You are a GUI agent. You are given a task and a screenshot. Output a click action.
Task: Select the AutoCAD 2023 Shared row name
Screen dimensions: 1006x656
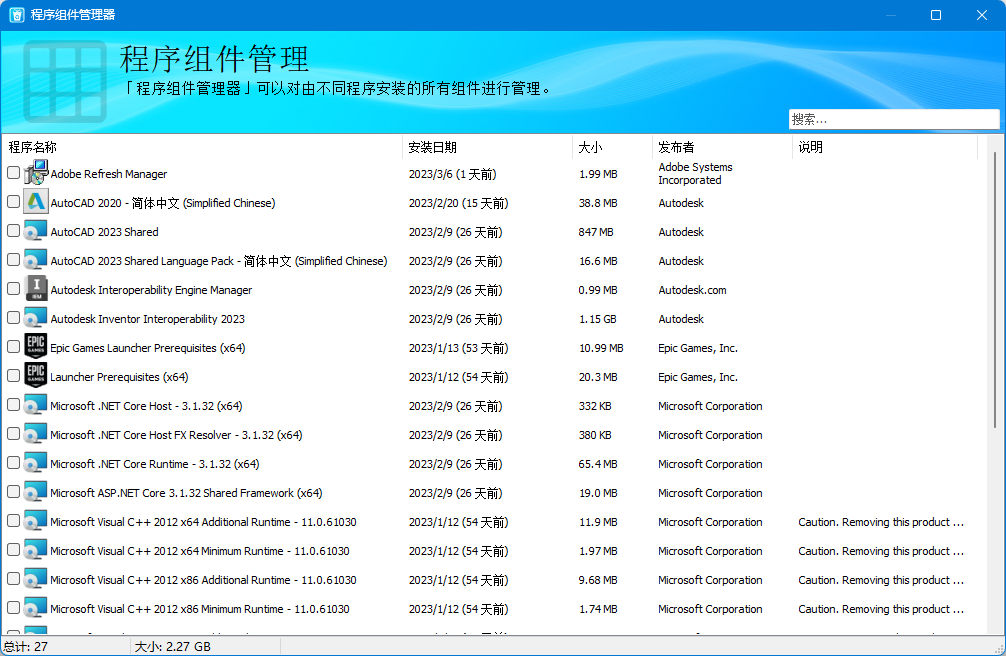point(104,232)
